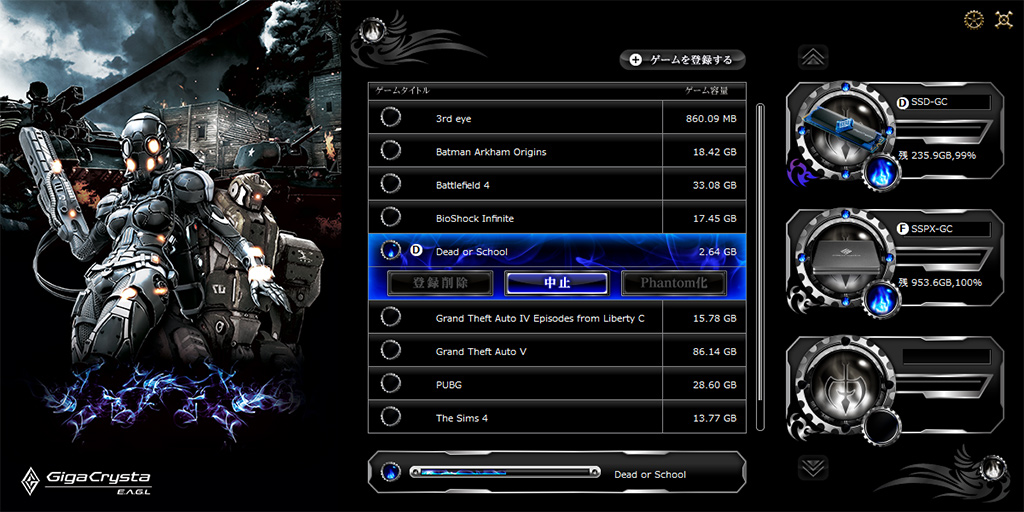Select The Sims 4 radio circle
Viewport: 1024px width, 512px height.
click(x=391, y=417)
